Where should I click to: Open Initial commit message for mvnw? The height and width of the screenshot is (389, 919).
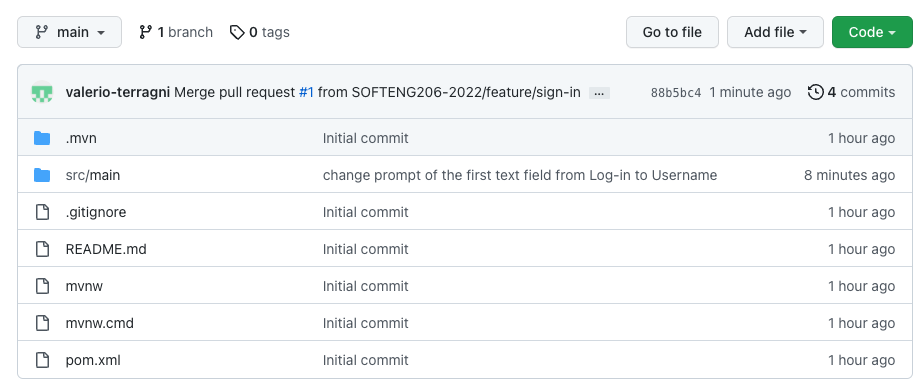(x=365, y=286)
